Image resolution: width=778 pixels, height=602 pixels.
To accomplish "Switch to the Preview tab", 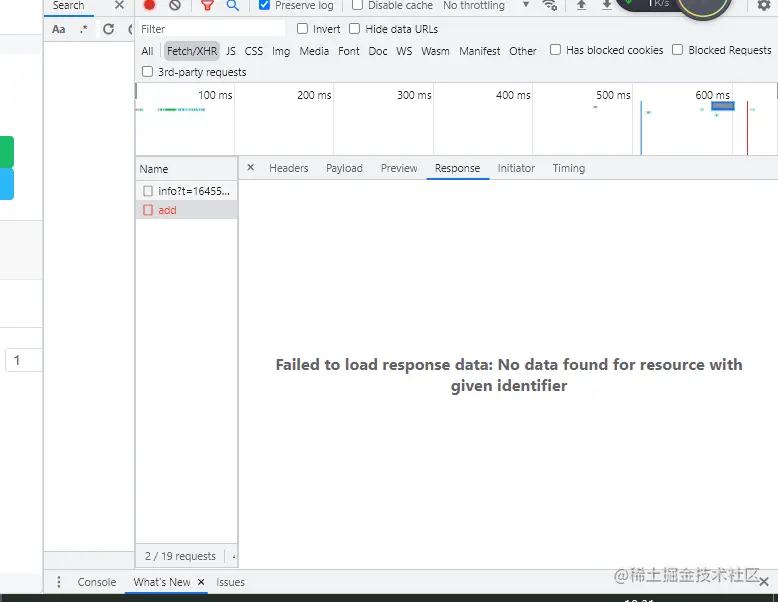I will 399,168.
